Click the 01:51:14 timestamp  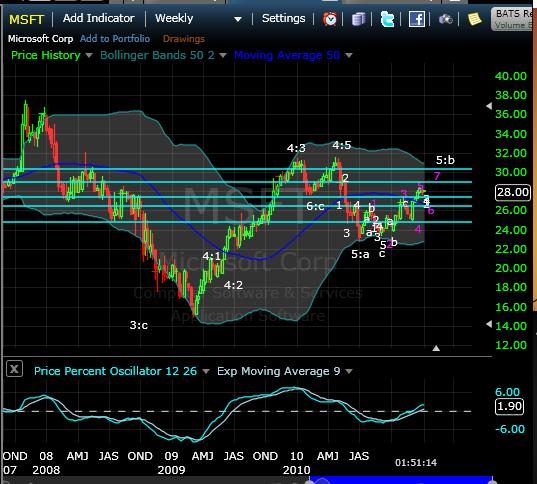click(x=416, y=463)
